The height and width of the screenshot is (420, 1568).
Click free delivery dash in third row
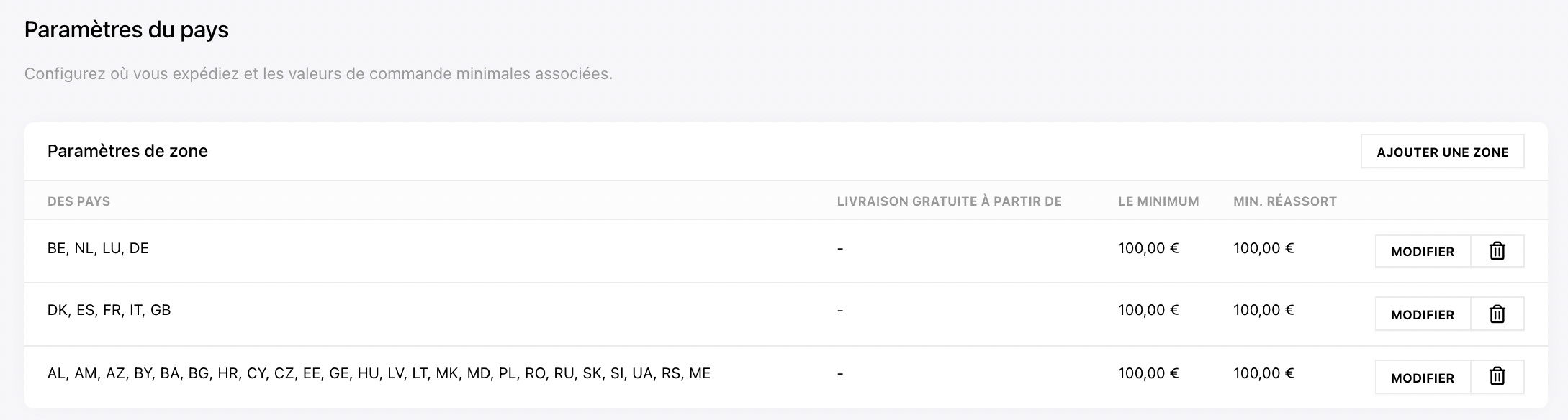[840, 374]
